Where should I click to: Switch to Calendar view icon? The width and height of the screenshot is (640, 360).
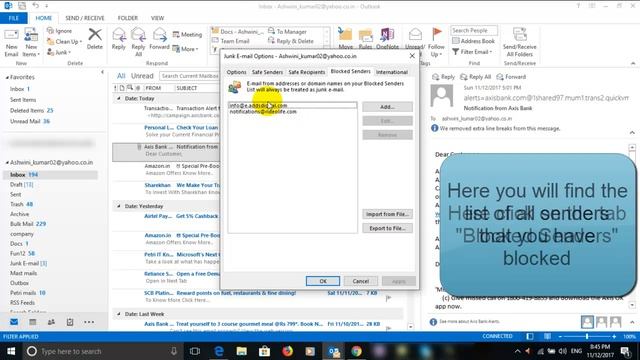click(33, 322)
